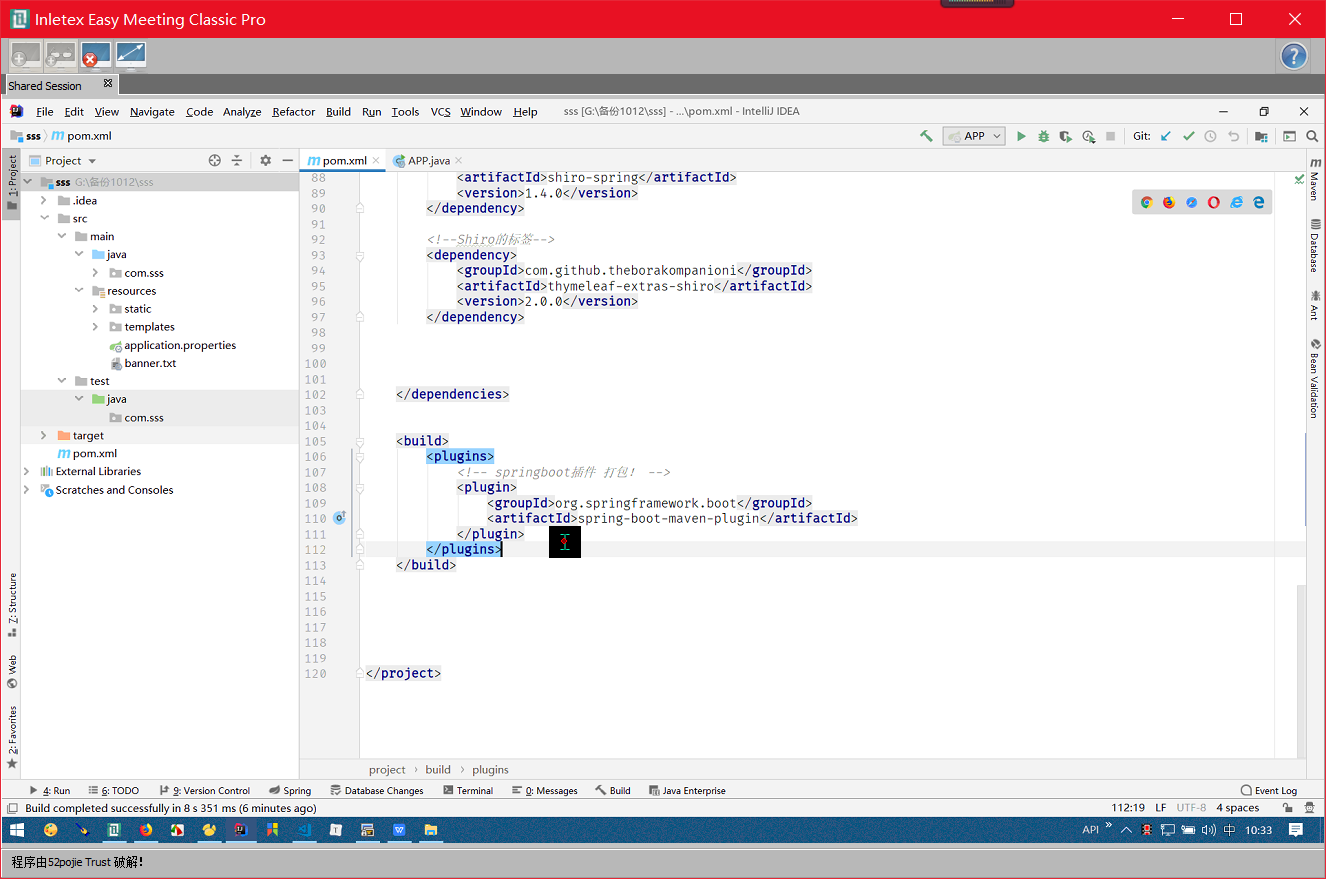Click Inletex stop sharing screen icon
Image resolution: width=1326 pixels, height=879 pixels.
tap(96, 55)
